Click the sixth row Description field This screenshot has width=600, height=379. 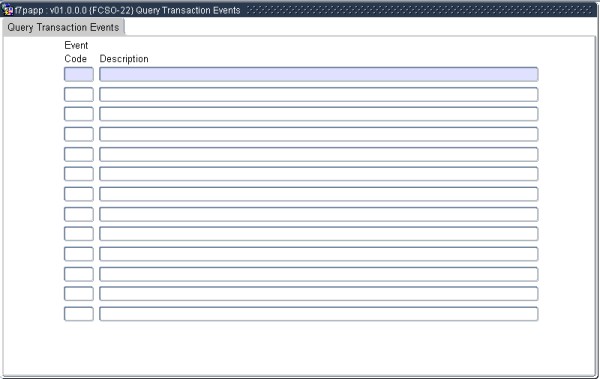(319, 174)
